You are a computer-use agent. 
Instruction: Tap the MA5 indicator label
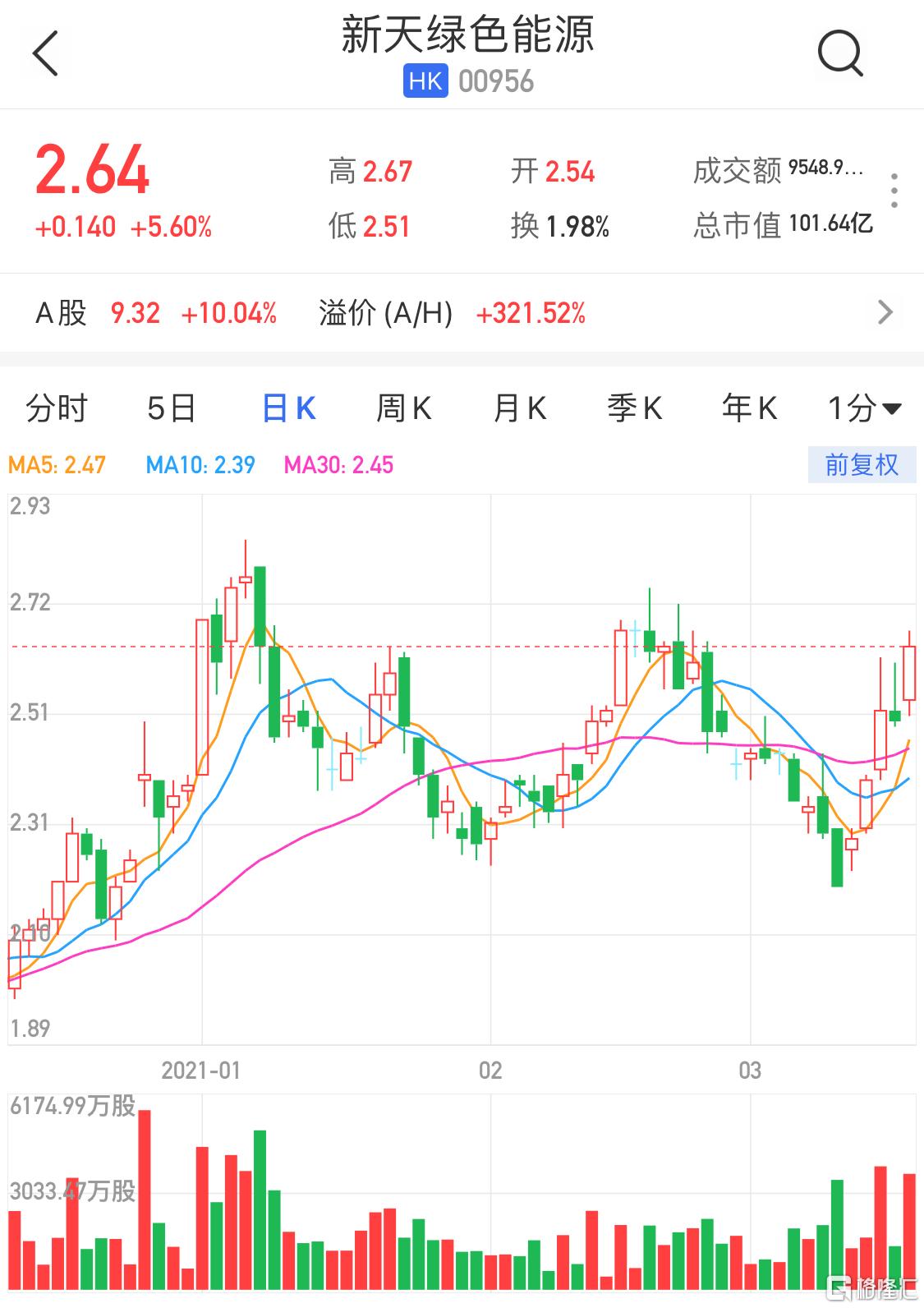[57, 465]
